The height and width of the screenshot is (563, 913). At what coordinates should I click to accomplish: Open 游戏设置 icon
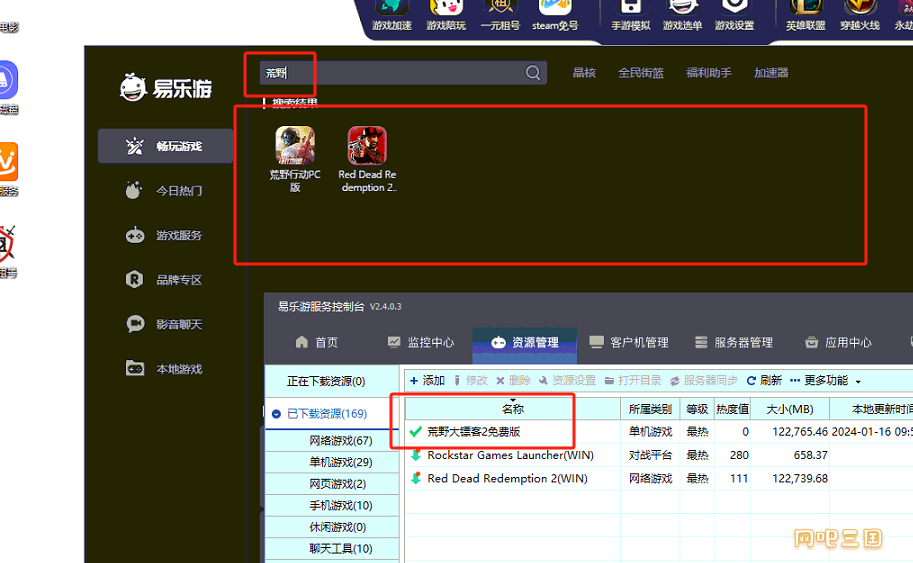734,15
